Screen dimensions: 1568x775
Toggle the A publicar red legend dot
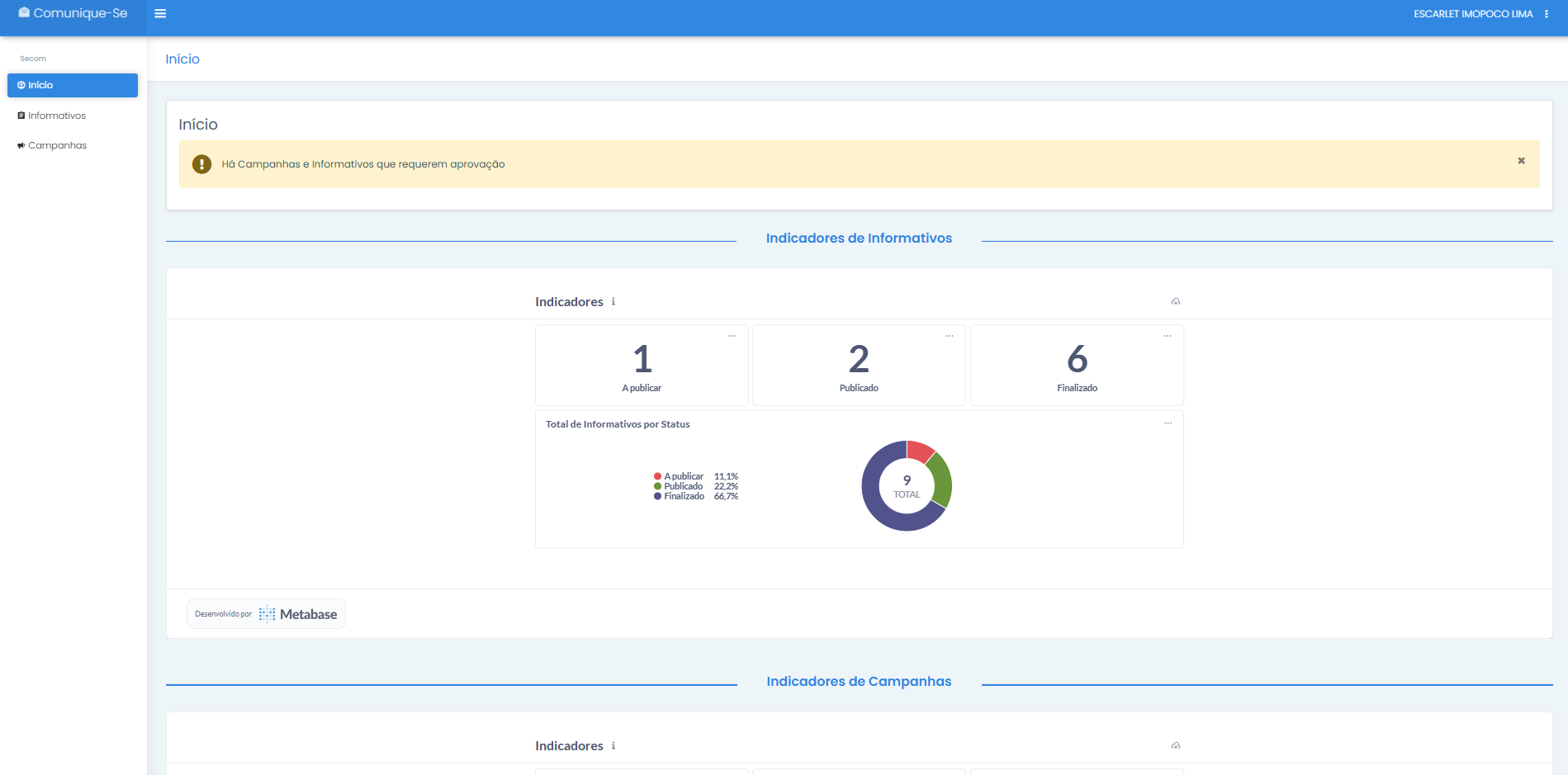click(x=657, y=476)
